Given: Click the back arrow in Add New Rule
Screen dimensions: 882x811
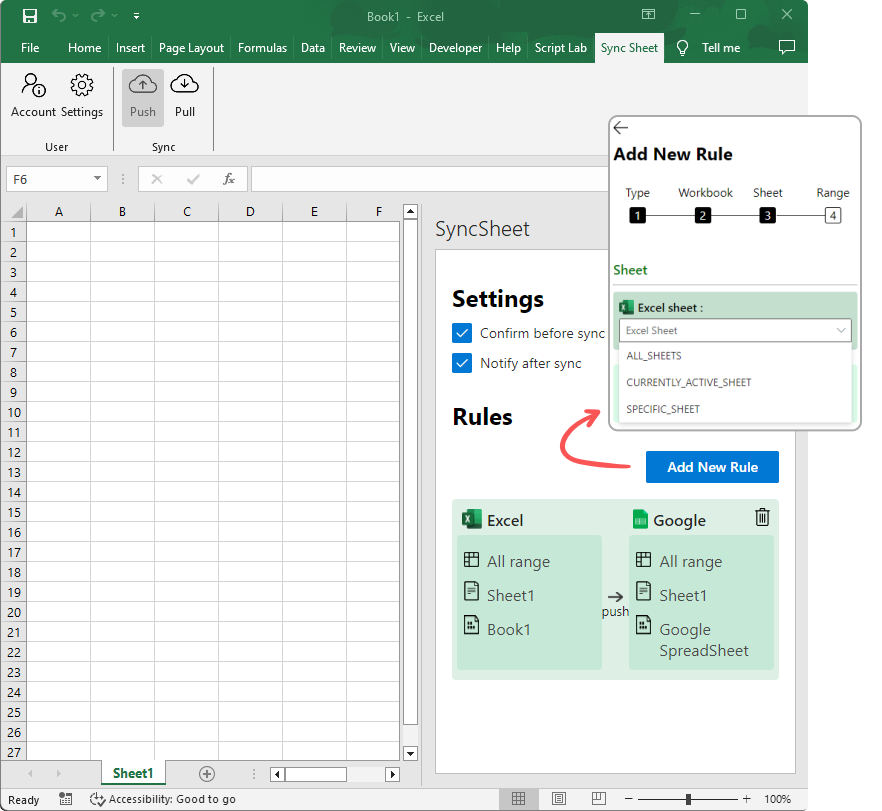Looking at the screenshot, I should (620, 128).
